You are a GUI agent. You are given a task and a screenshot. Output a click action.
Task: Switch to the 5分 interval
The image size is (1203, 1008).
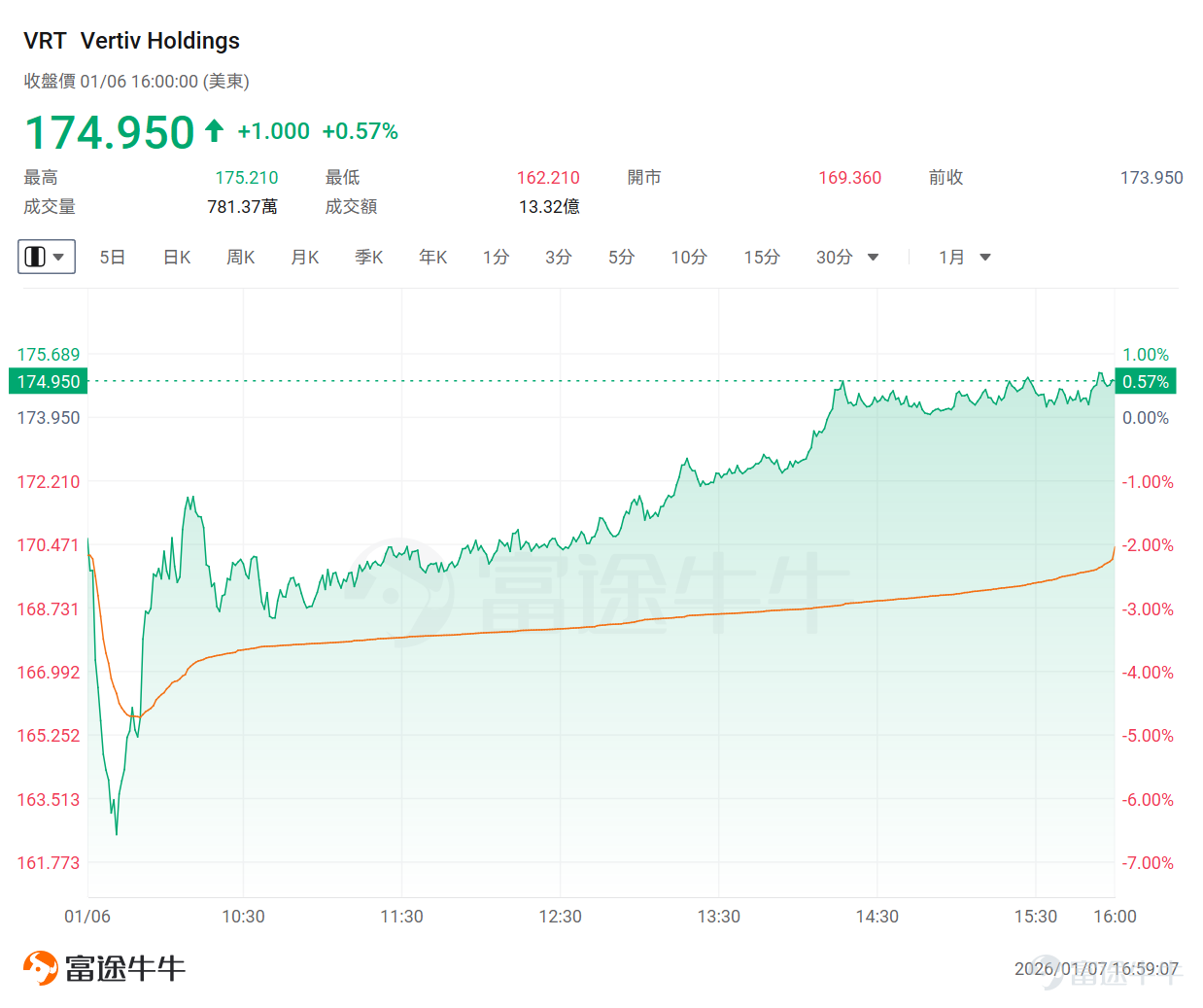622,258
